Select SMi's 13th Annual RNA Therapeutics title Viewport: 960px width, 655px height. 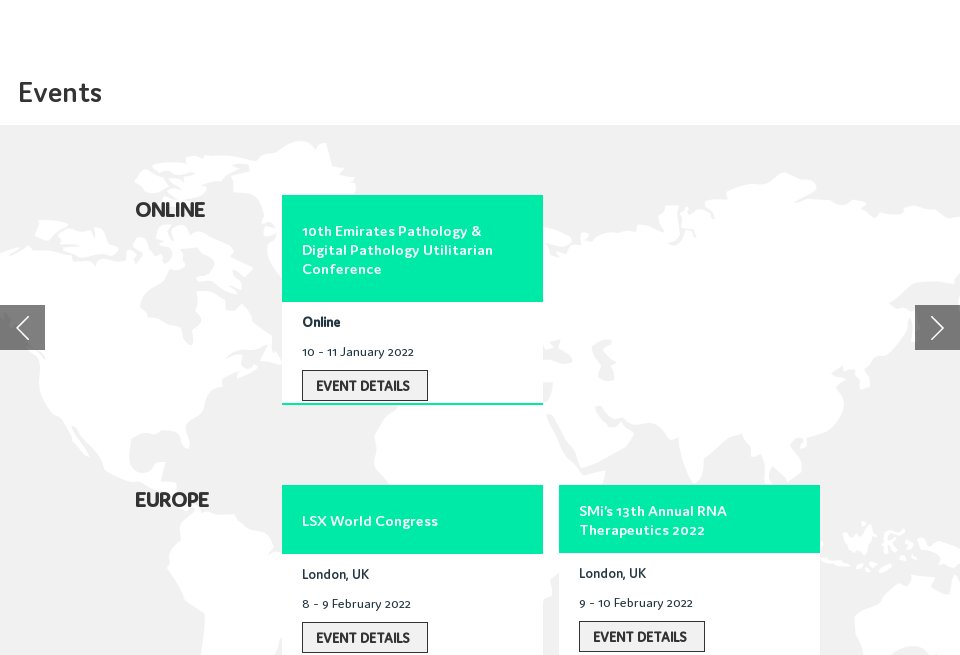click(653, 520)
